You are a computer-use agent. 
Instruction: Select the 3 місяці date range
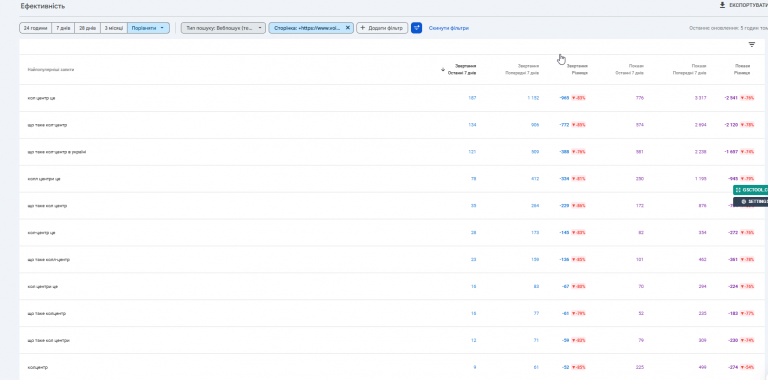114,28
